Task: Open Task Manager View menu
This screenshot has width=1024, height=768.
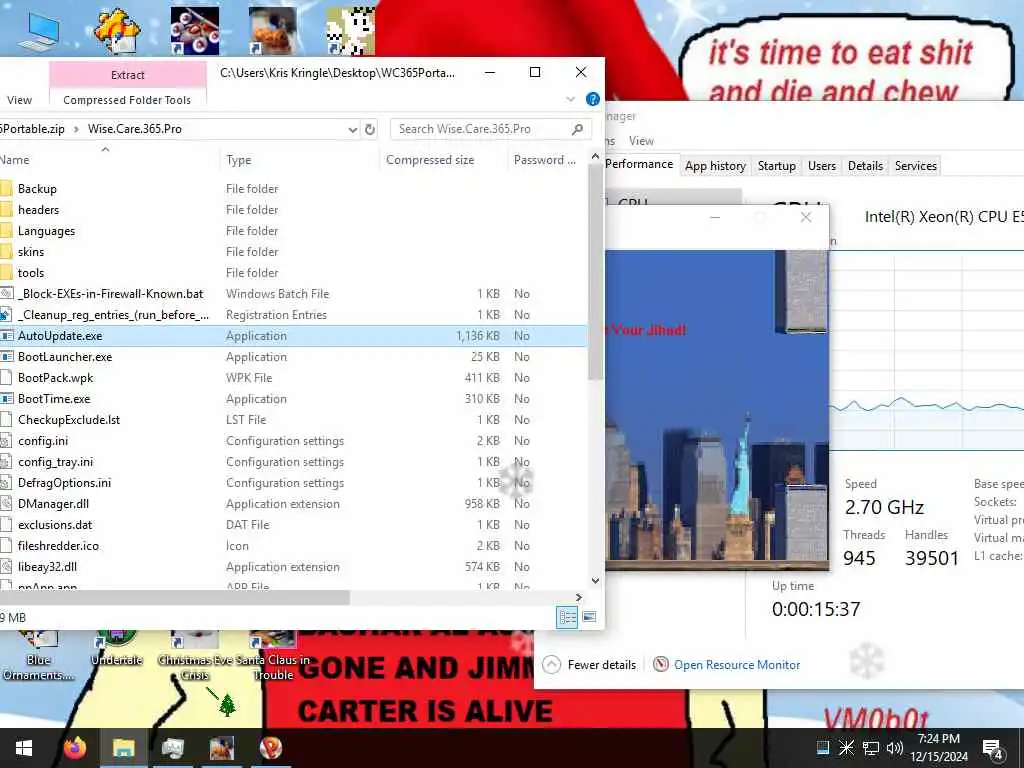Action: 641,140
